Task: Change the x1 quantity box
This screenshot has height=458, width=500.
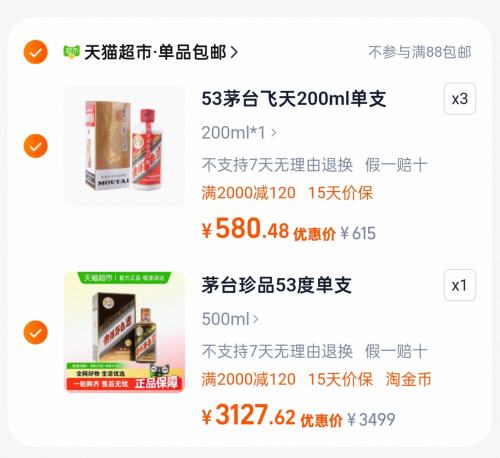Action: tap(460, 285)
